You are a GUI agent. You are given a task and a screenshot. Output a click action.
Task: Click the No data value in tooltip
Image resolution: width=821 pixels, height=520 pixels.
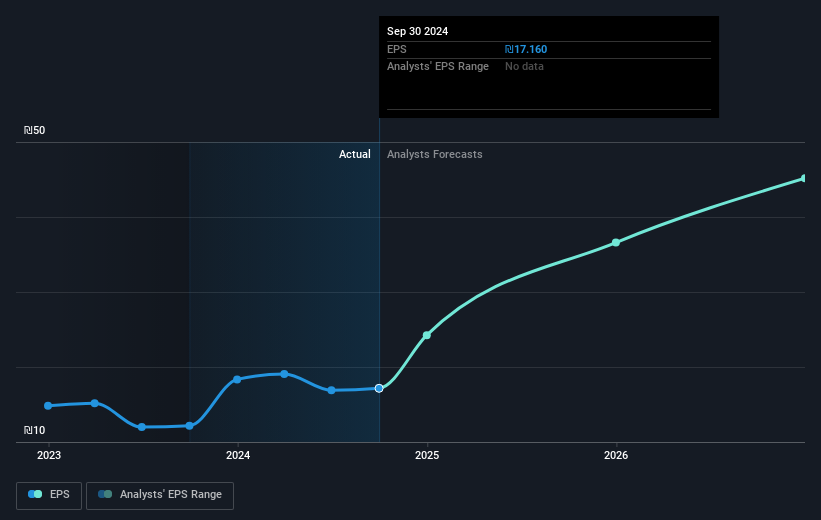tap(524, 67)
